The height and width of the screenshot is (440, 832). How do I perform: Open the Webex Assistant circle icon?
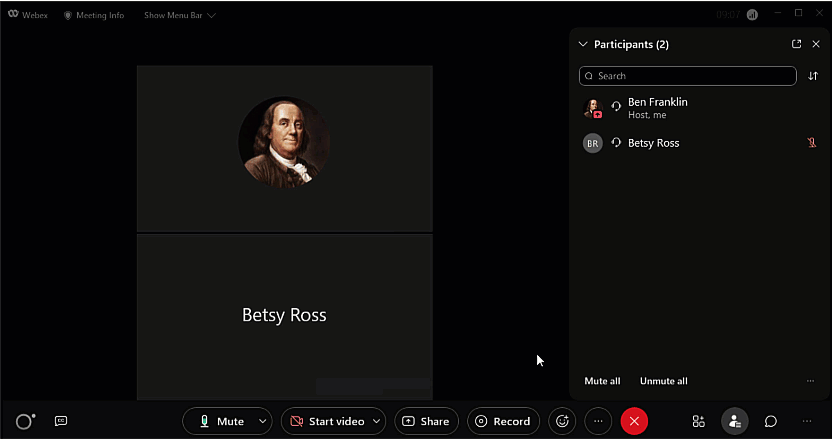(x=25, y=421)
